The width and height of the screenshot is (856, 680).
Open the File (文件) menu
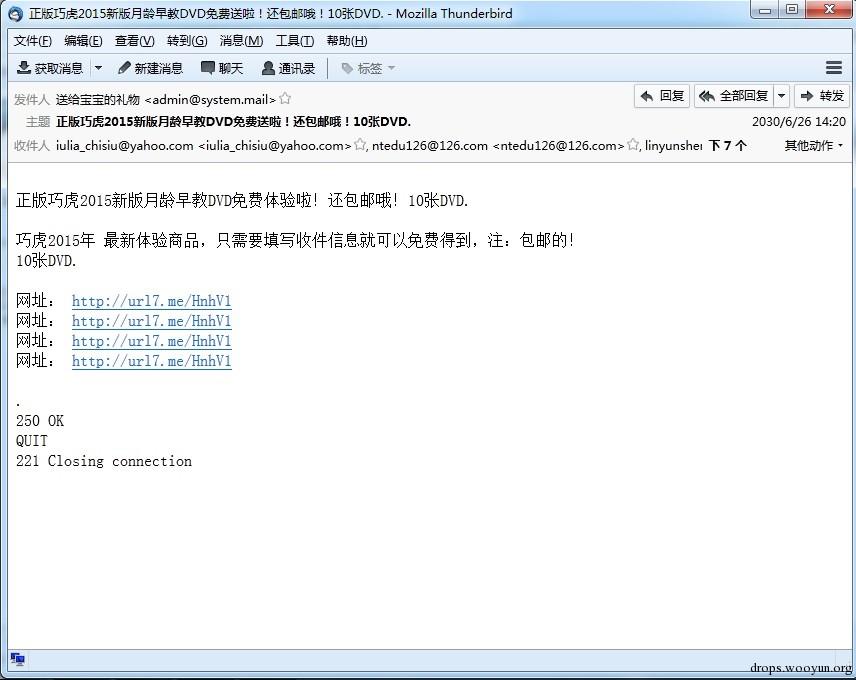click(x=33, y=41)
